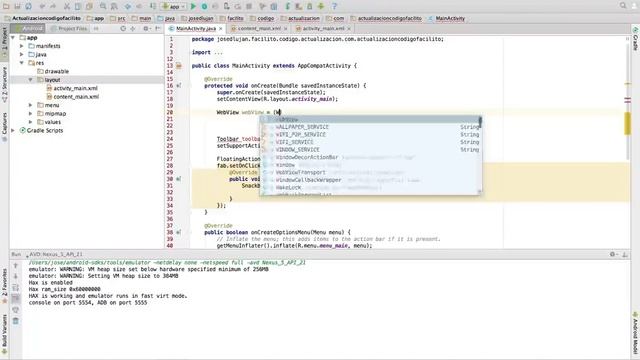Click the Save All toolbar icon

(x=17, y=6)
